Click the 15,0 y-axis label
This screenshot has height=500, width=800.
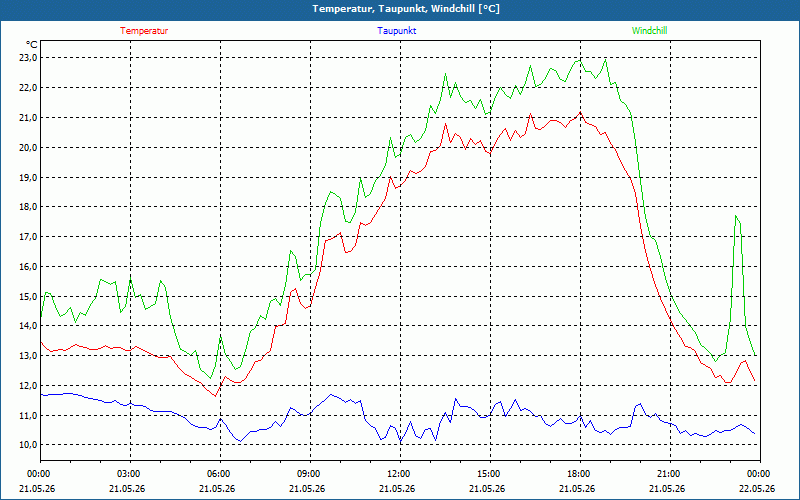click(x=28, y=296)
